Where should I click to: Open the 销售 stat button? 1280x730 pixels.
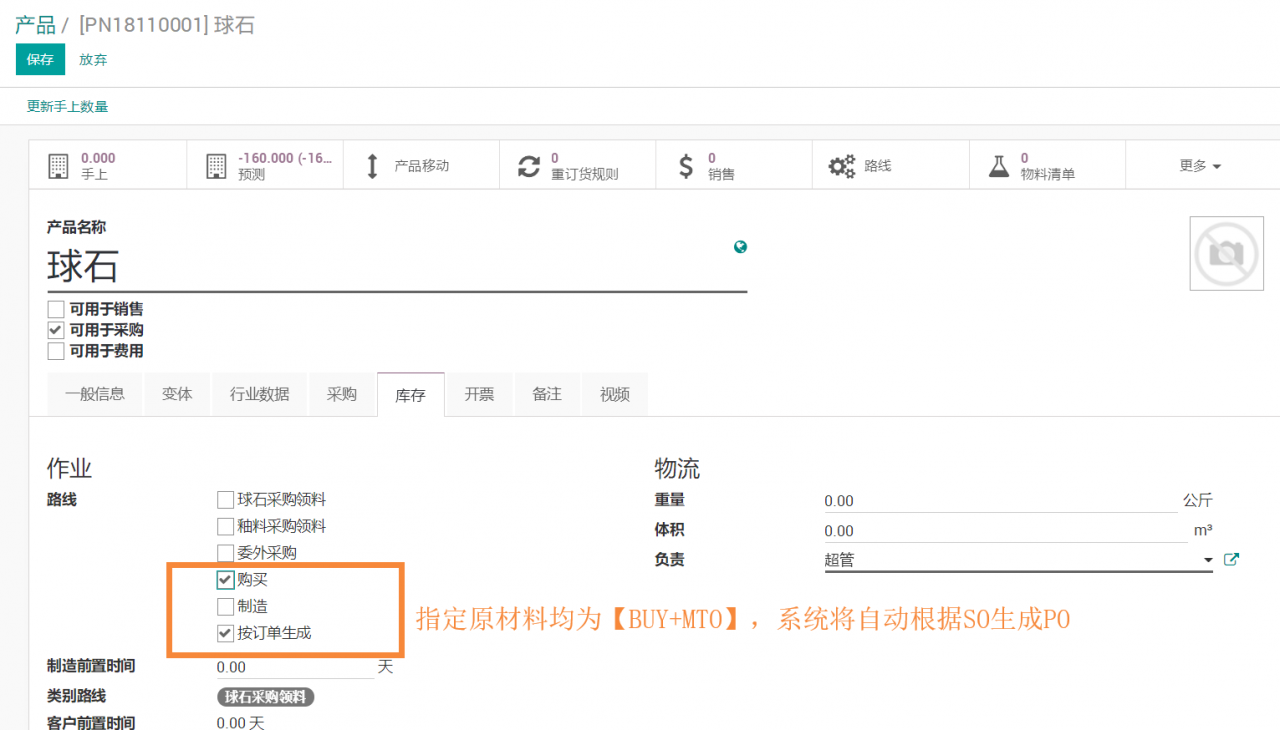pos(734,166)
